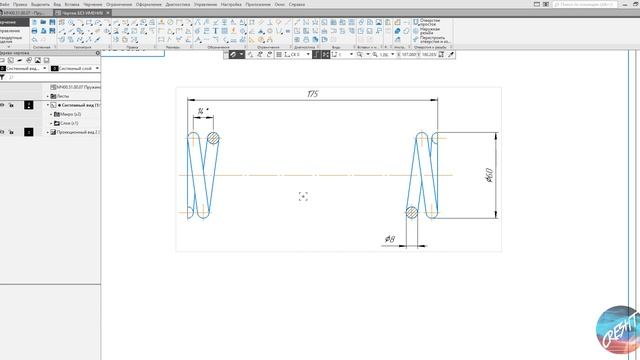The height and width of the screenshot is (360, 640).
Task: Toggle snaps button next to the ortho mode
Action: point(325,54)
